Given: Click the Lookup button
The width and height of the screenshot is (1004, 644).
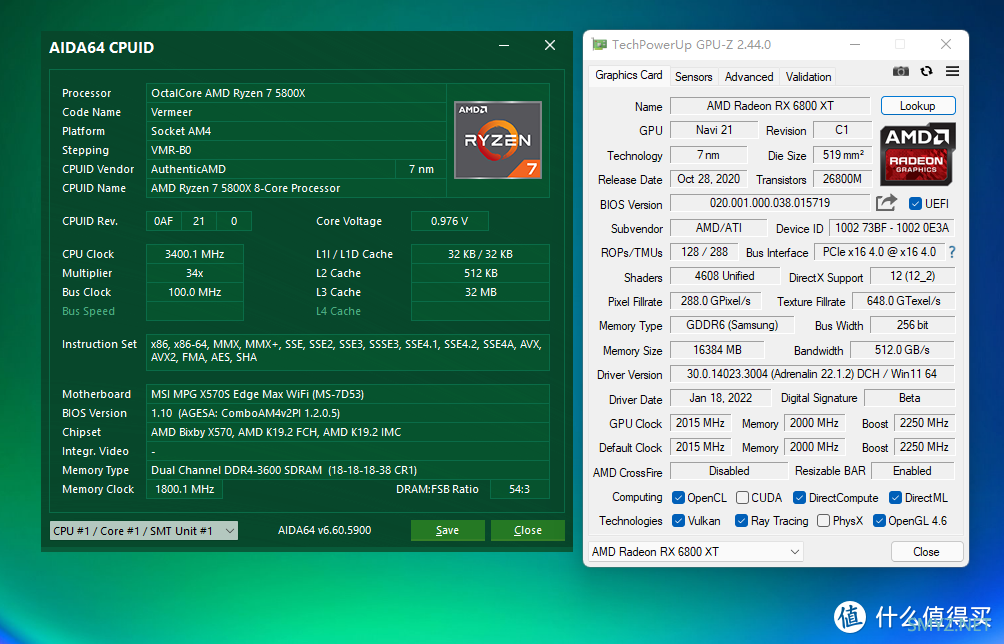Looking at the screenshot, I should [918, 106].
